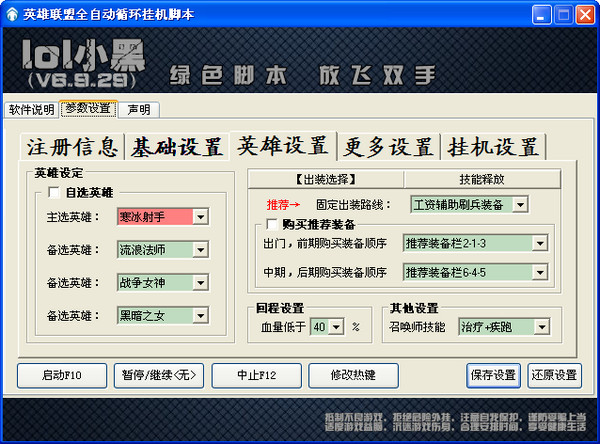Image resolution: width=600 pixels, height=444 pixels.
Task: Click the 出门，前期购买装备顺序 label
Action: (x=325, y=243)
